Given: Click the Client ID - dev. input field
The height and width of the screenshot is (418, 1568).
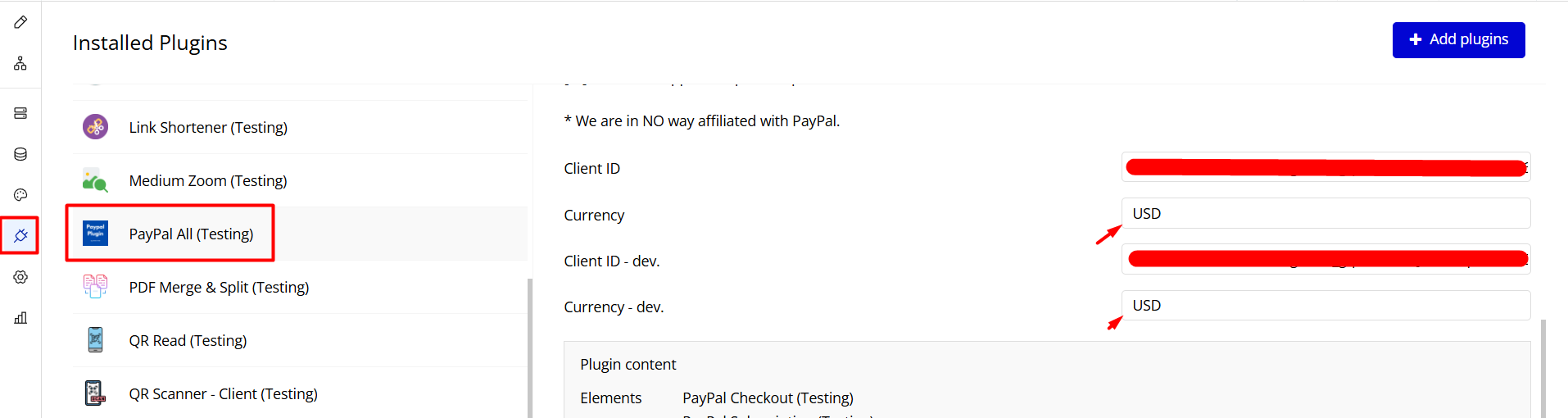Looking at the screenshot, I should coord(1325,260).
